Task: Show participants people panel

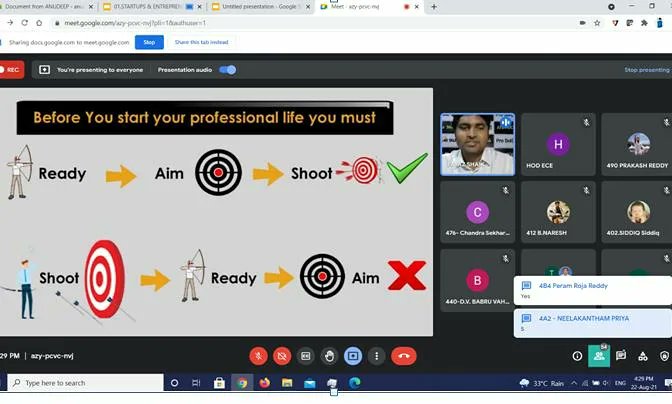Action: pos(599,356)
